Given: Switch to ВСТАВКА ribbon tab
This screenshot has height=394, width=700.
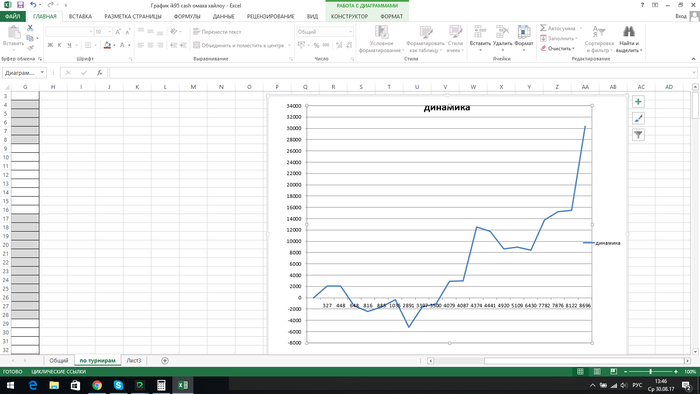Looking at the screenshot, I should point(80,16).
